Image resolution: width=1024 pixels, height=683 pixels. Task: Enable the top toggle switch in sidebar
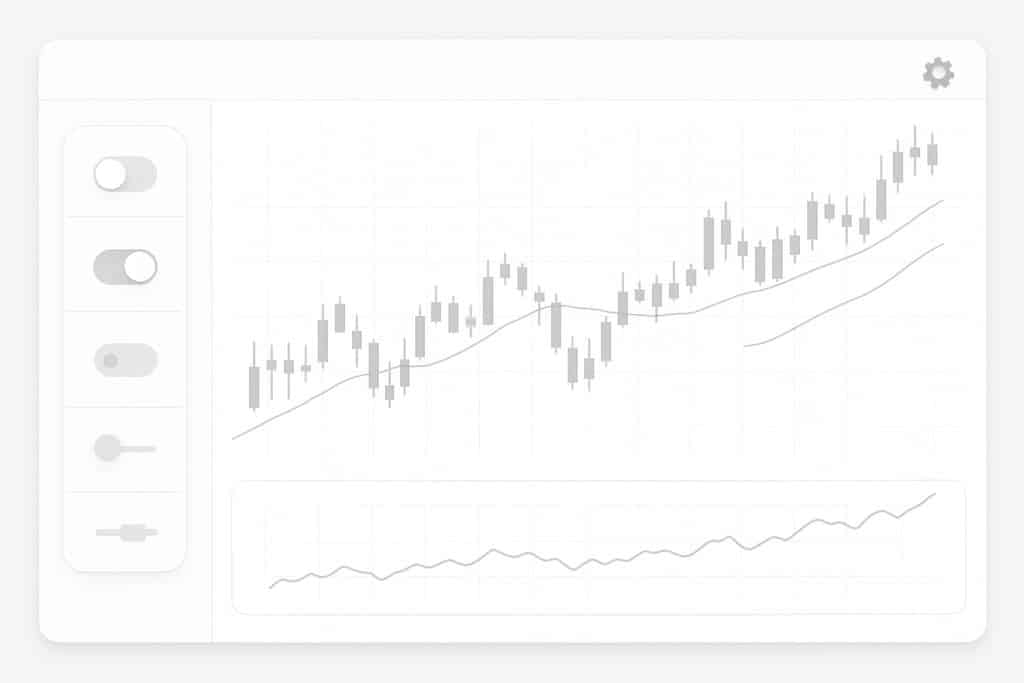coord(125,174)
